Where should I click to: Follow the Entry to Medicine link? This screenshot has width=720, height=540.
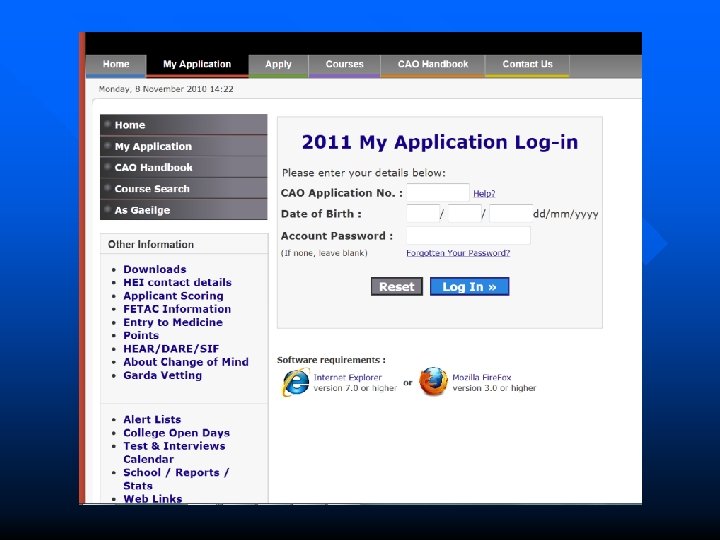pyautogui.click(x=173, y=322)
